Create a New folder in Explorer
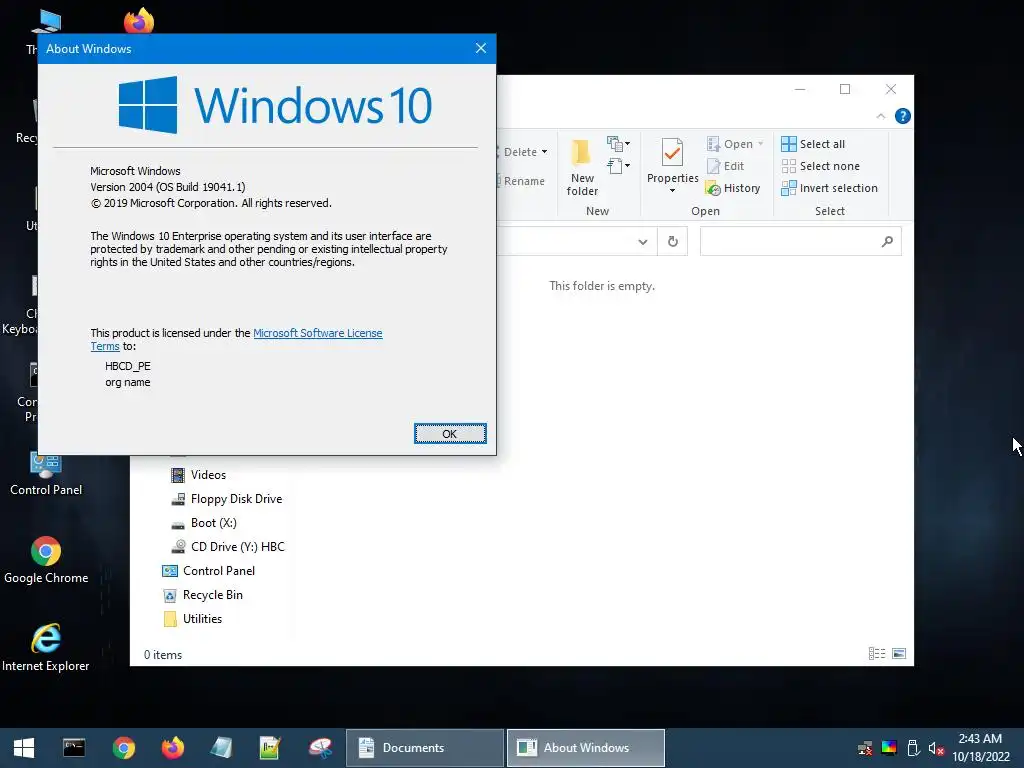 click(x=582, y=167)
